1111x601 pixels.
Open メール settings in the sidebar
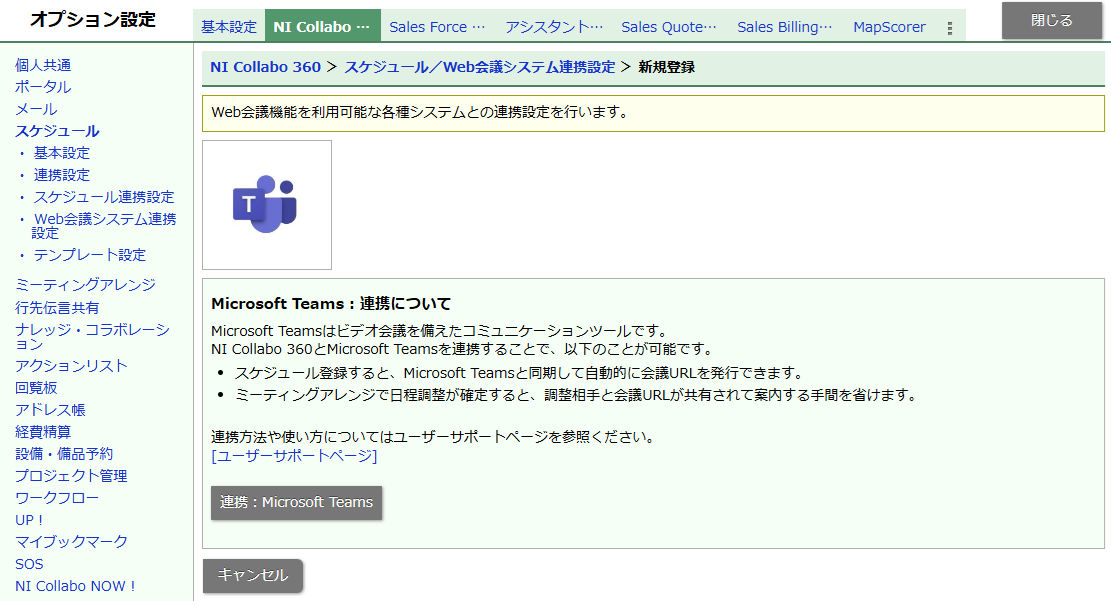tap(36, 109)
